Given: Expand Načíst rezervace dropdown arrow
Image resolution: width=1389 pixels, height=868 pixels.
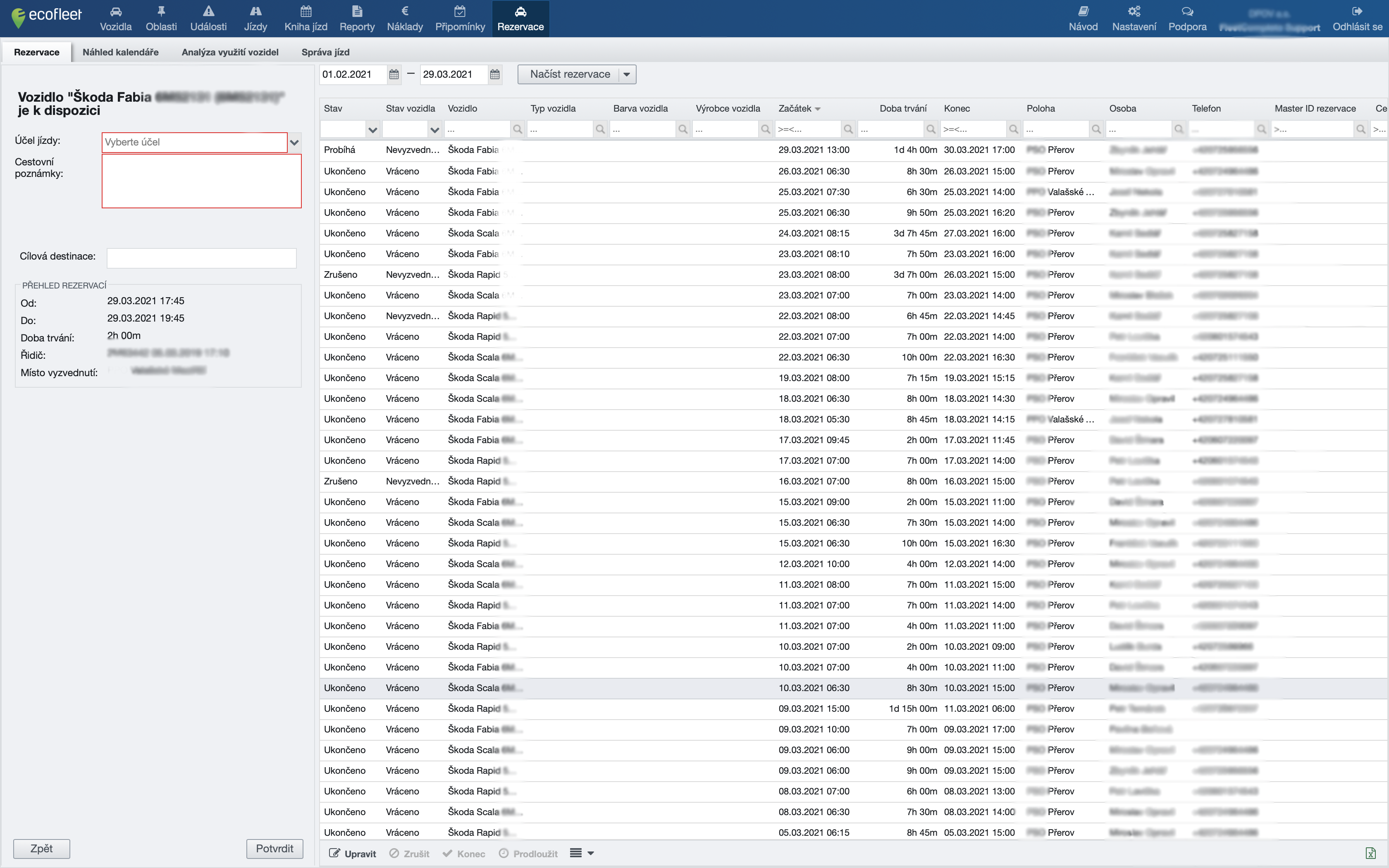Looking at the screenshot, I should (x=627, y=75).
